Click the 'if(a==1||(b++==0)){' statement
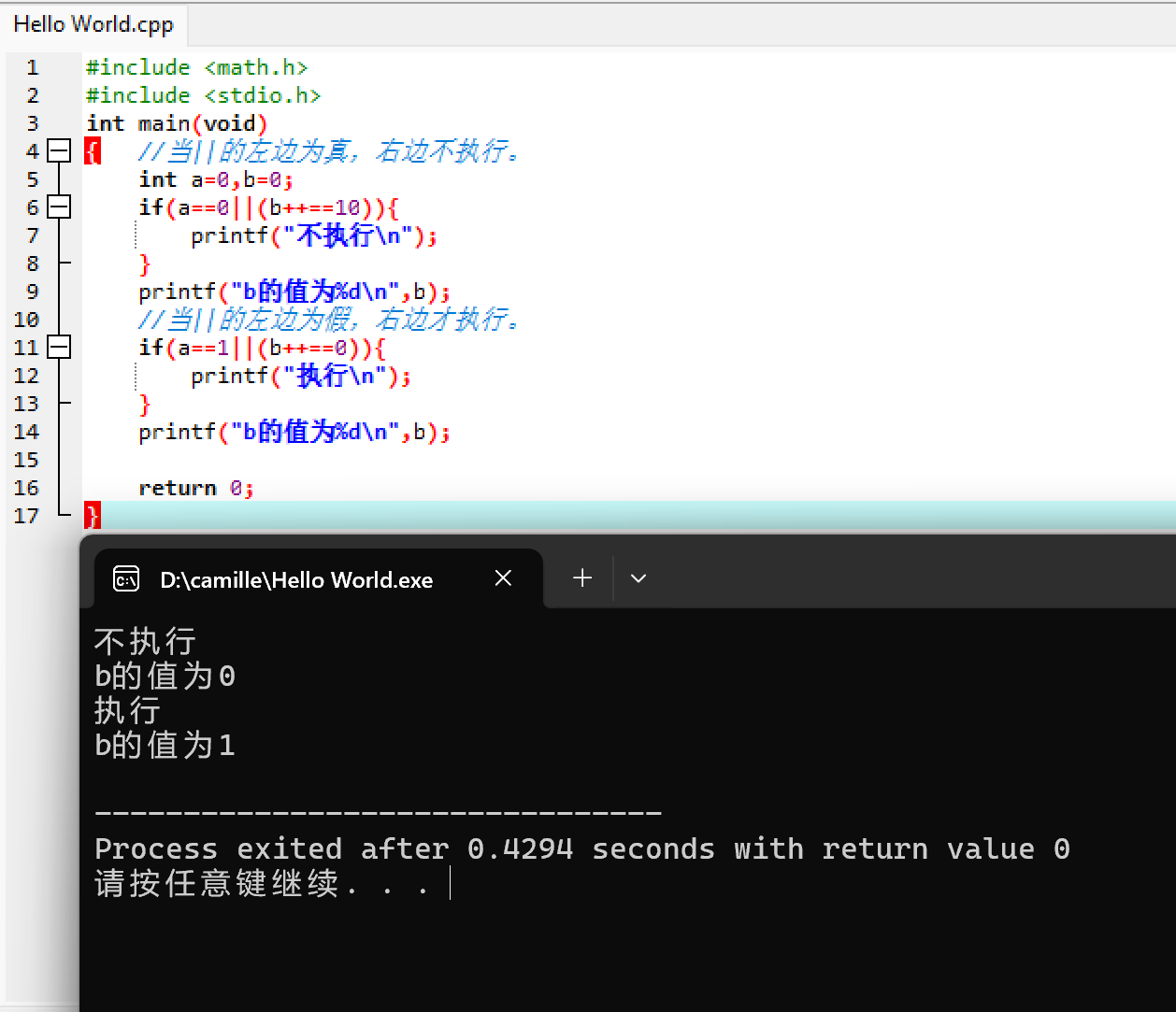 263,348
